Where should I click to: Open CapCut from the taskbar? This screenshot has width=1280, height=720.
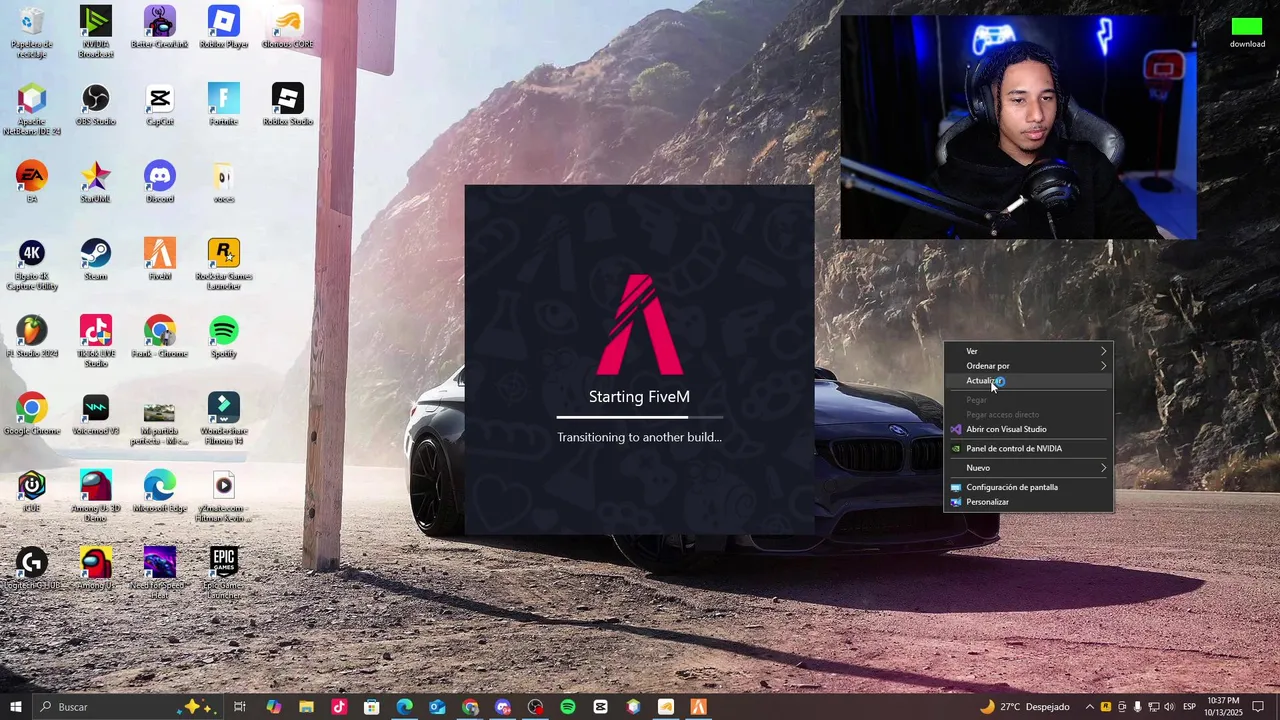[600, 707]
